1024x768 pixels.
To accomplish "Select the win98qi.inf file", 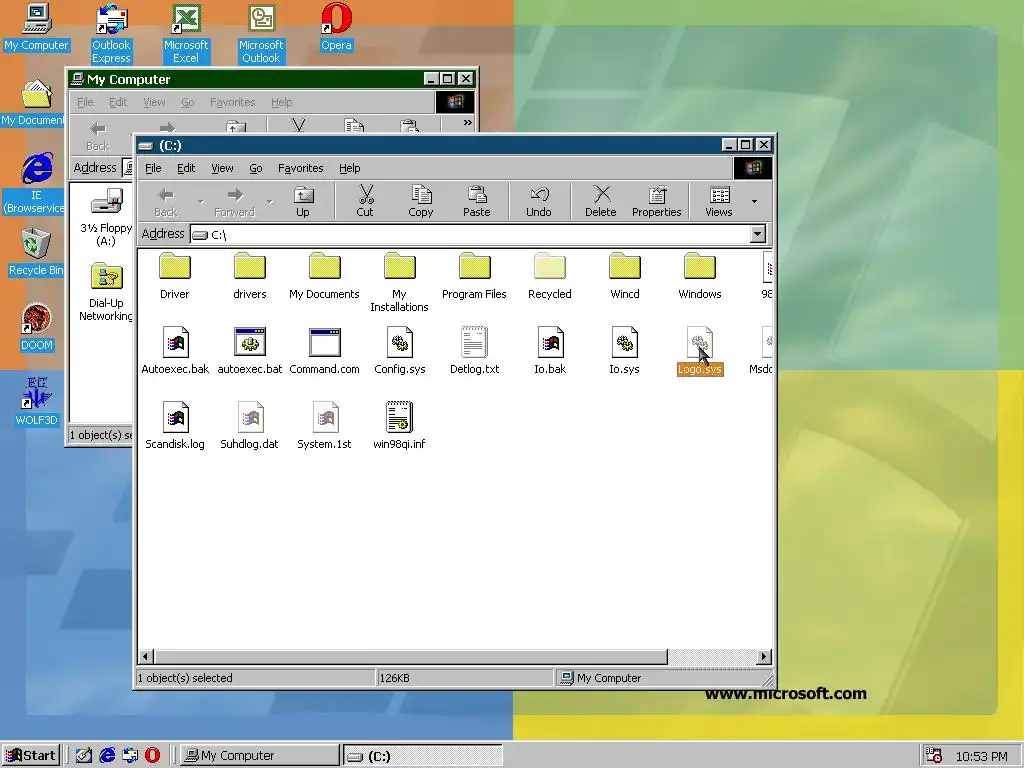I will 399,426.
